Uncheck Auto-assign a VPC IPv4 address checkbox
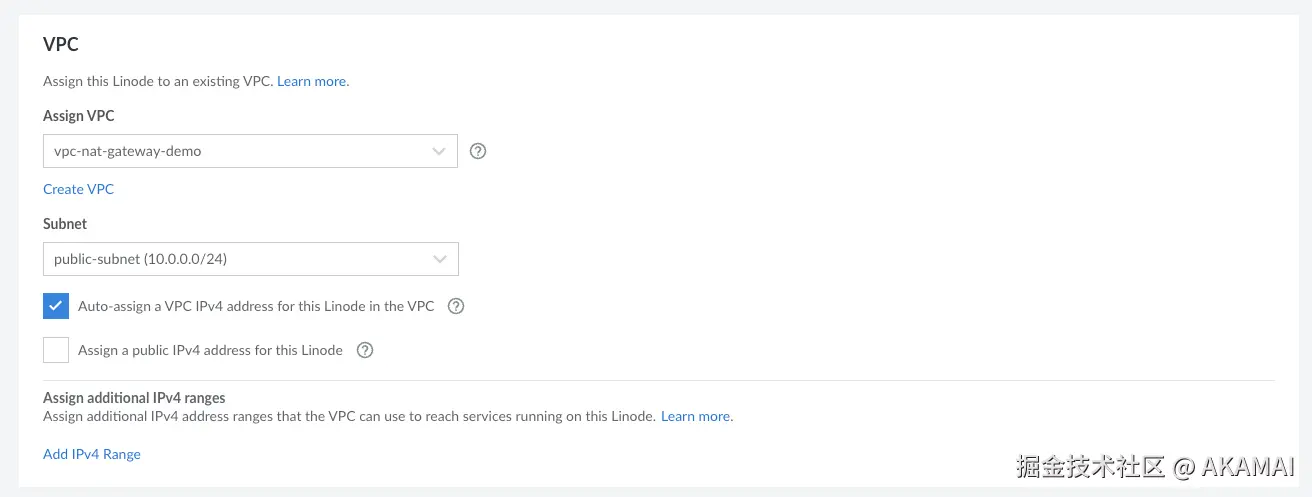1312x497 pixels. click(56, 306)
